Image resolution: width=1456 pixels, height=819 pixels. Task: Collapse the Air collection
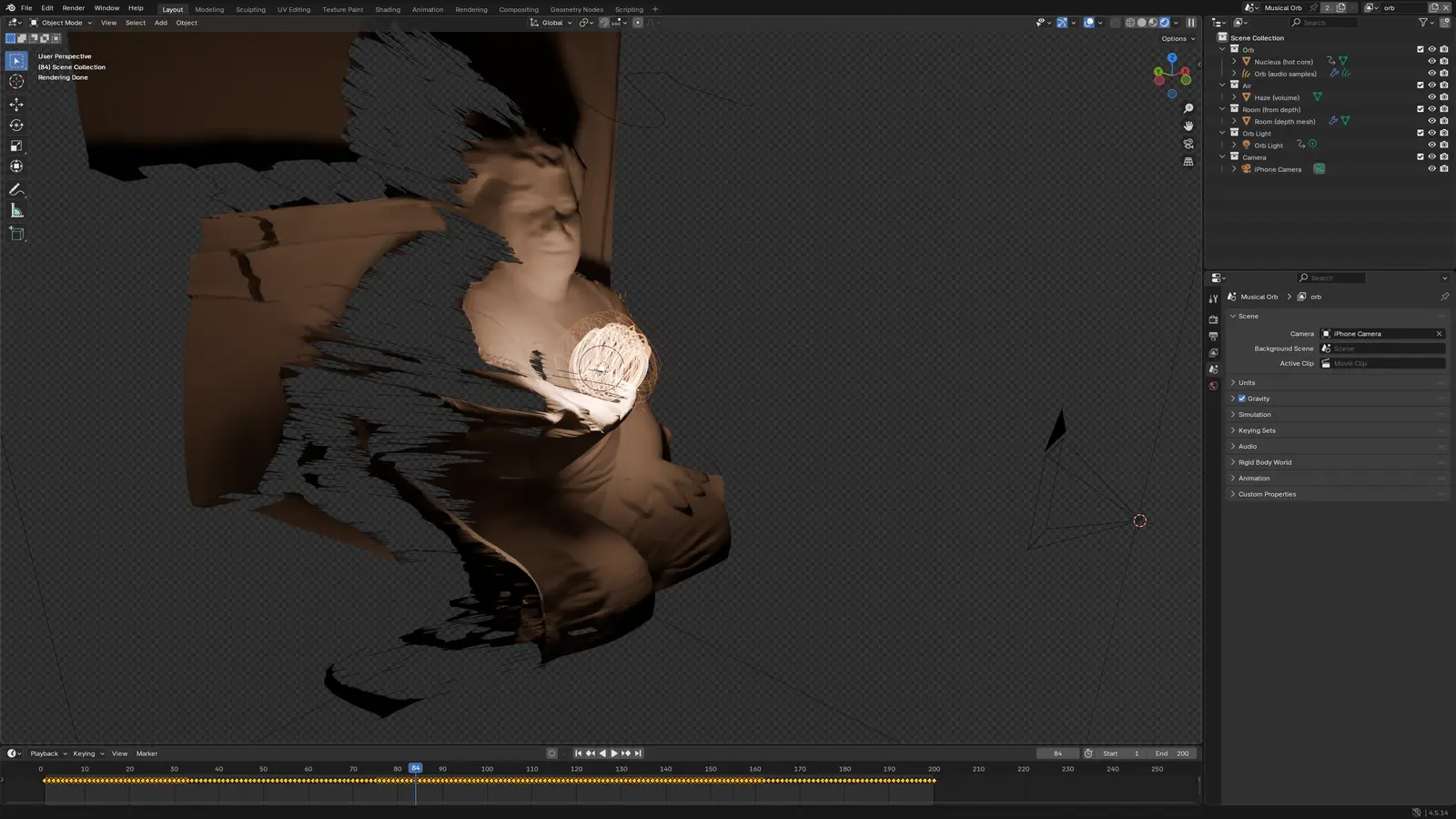(1222, 86)
